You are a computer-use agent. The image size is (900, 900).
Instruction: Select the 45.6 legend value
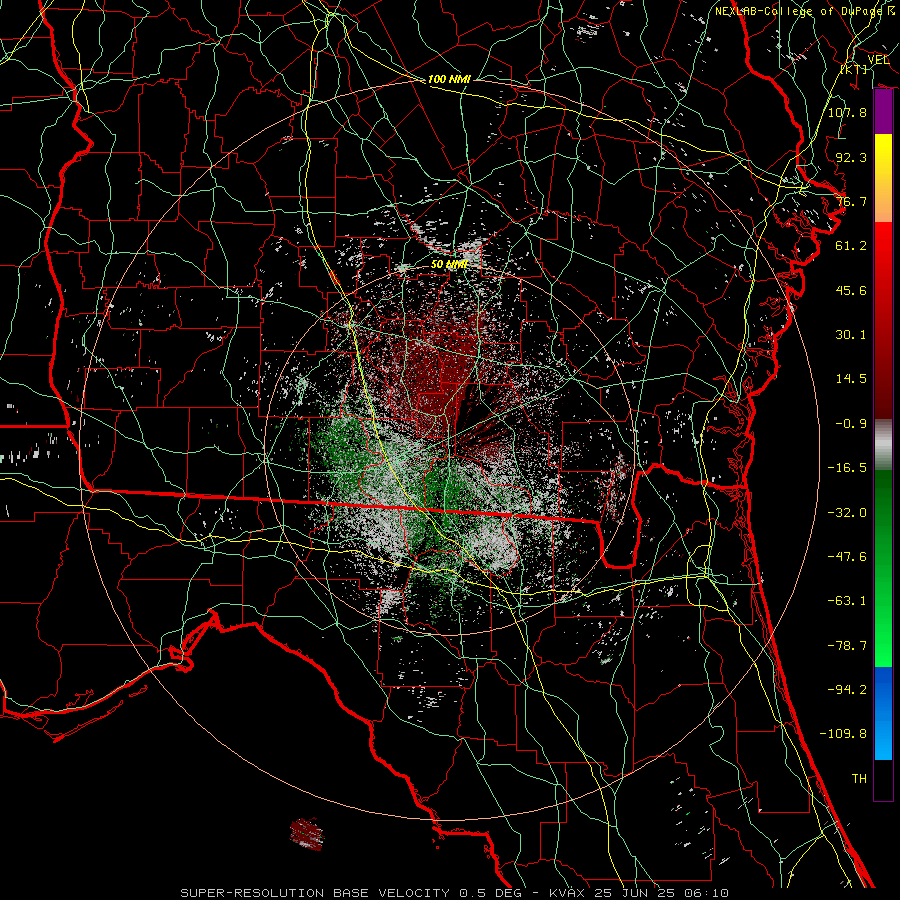coord(851,290)
